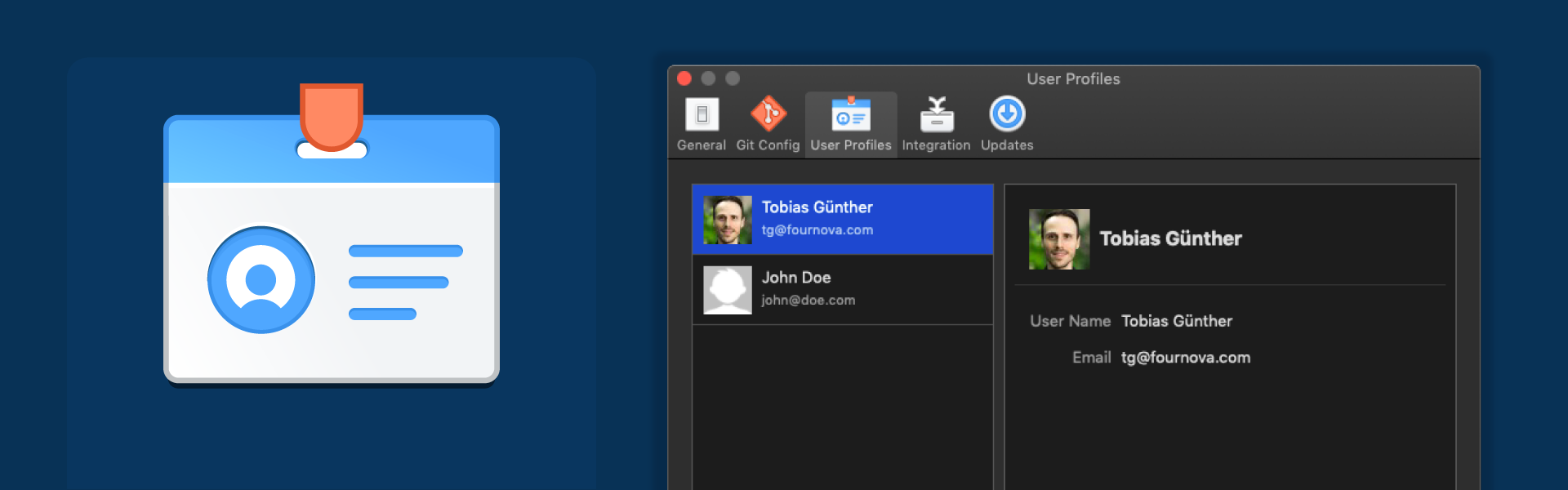Screen dimensions: 1568x490
Task: Click person avatar circle on ID badge illustration
Action: [261, 280]
